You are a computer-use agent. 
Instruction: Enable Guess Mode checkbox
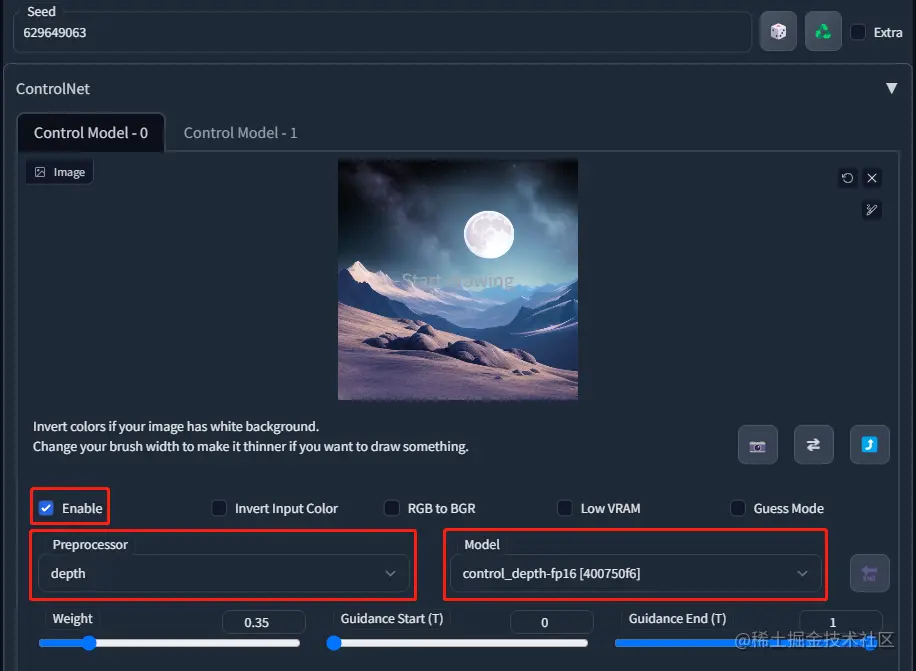(737, 508)
